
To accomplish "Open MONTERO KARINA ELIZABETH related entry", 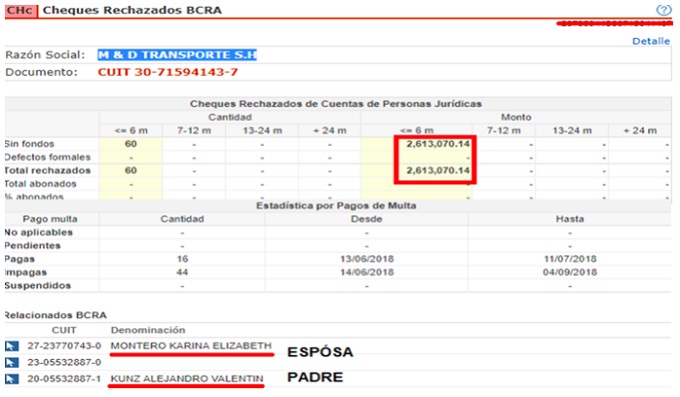I will click(x=191, y=346).
